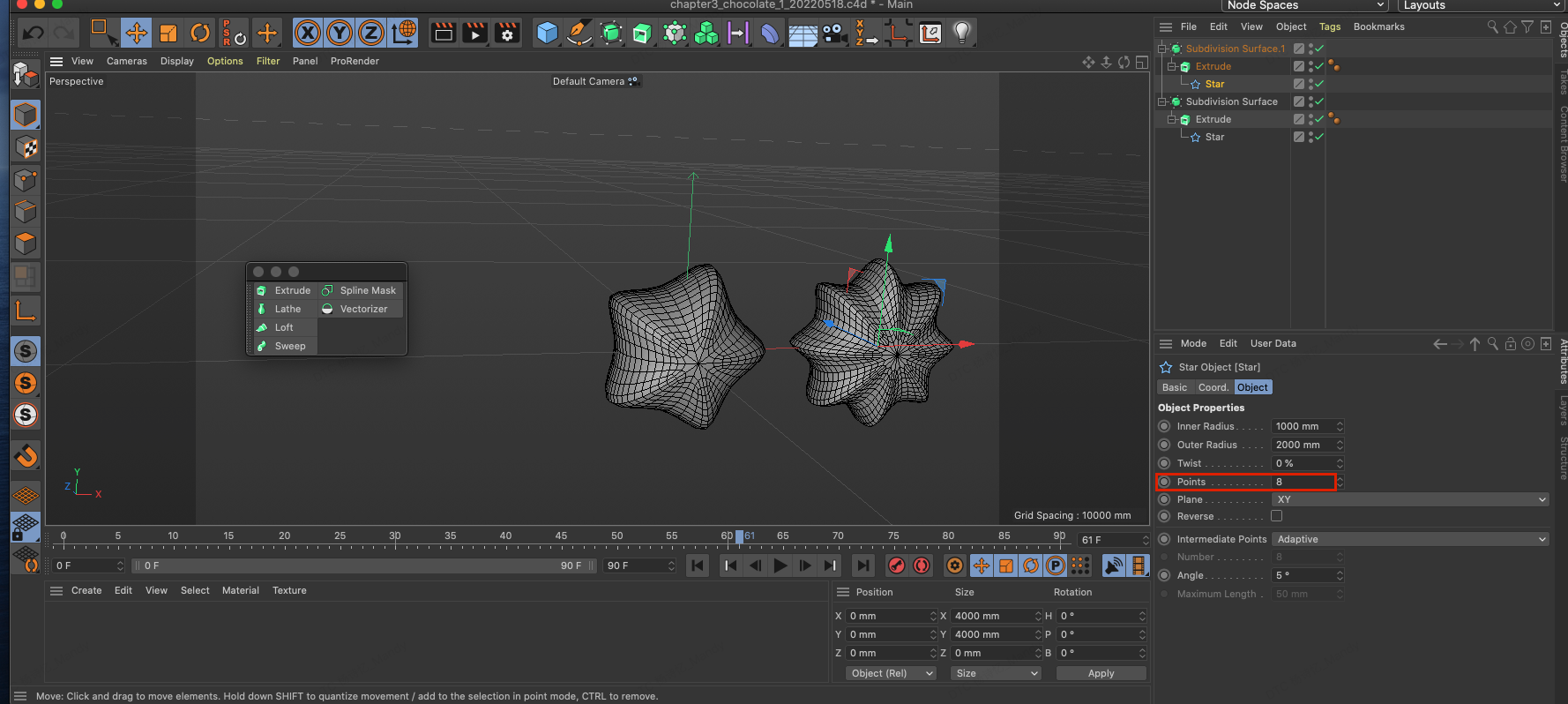Viewport: 1568px width, 704px height.
Task: Open the Spline Pen tool
Action: click(579, 34)
